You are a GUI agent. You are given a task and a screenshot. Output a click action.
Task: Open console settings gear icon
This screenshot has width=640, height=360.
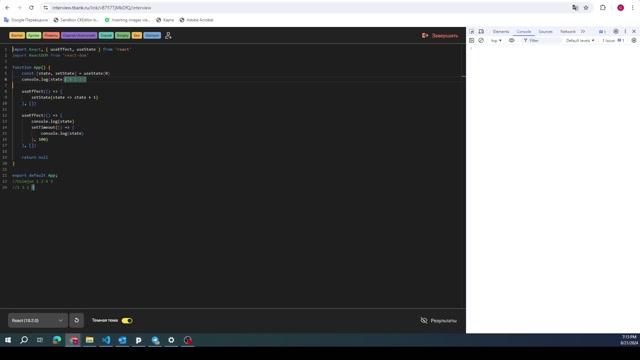tap(634, 40)
